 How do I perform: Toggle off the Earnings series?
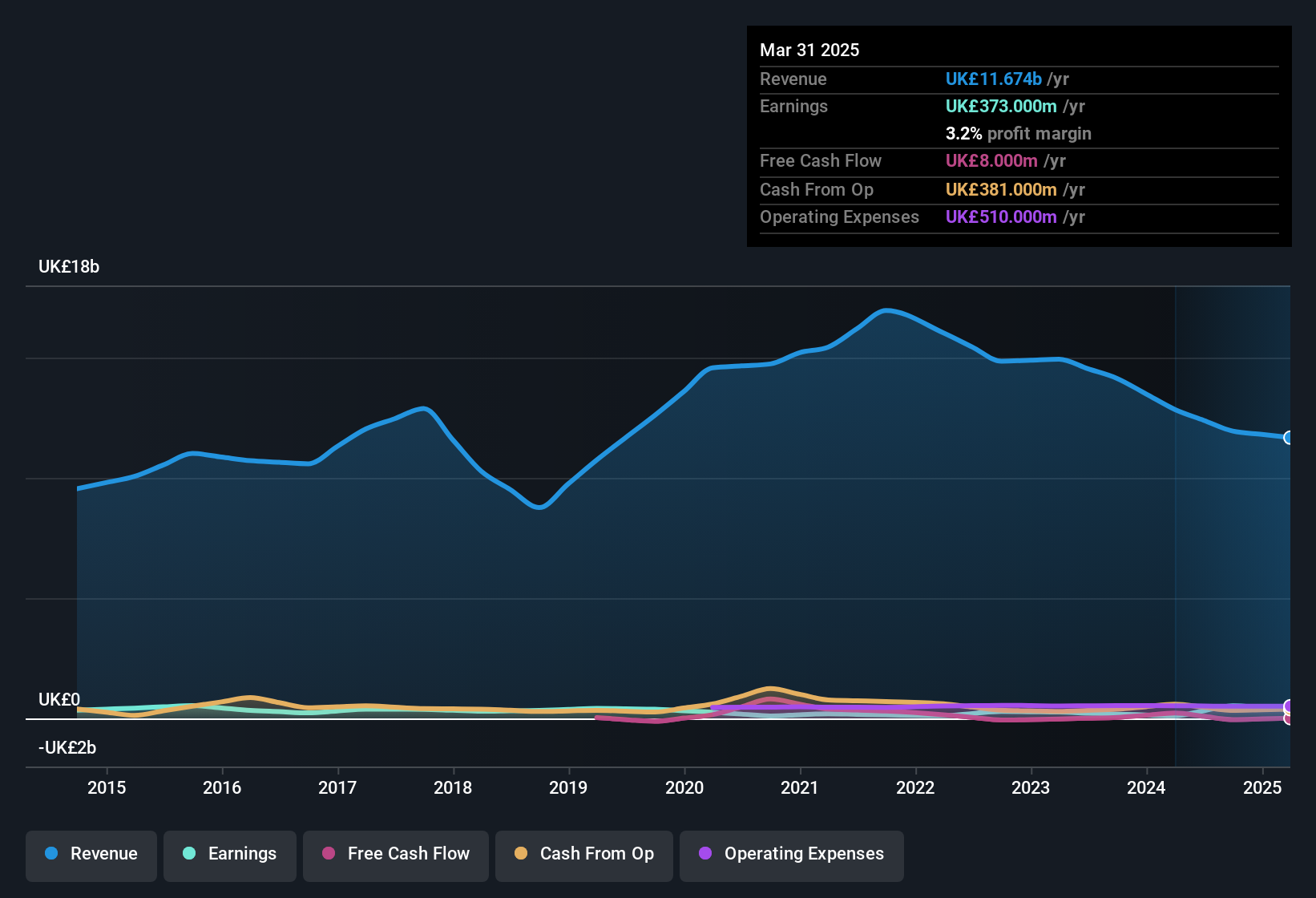tap(229, 854)
